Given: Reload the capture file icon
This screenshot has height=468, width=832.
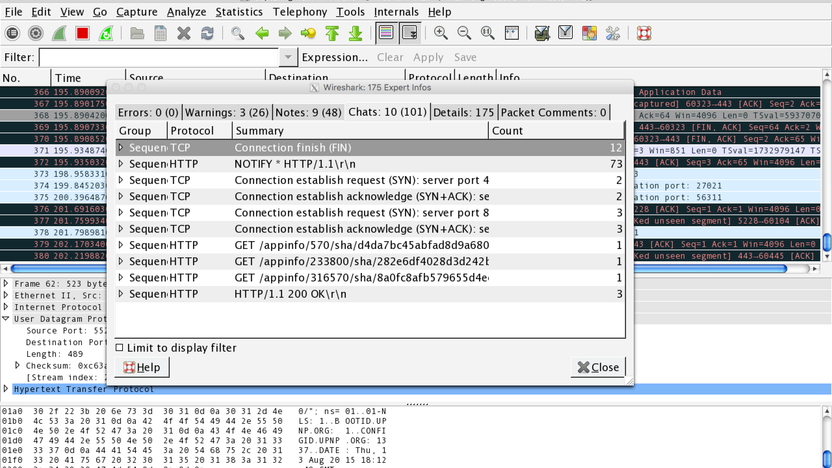Looking at the screenshot, I should 207,33.
